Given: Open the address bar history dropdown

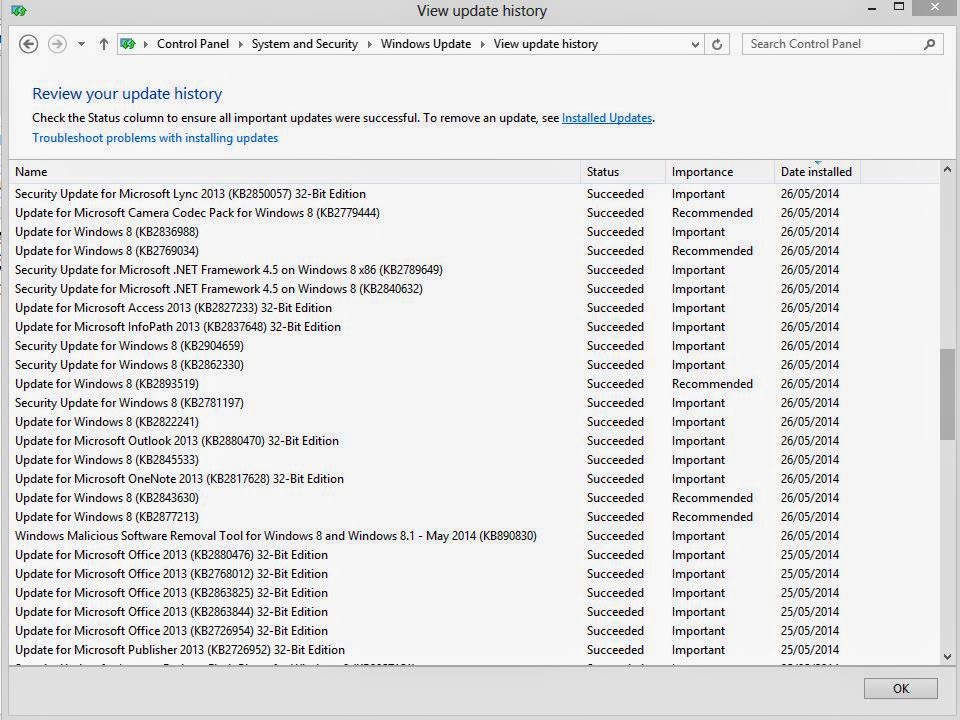Looking at the screenshot, I should pos(695,44).
